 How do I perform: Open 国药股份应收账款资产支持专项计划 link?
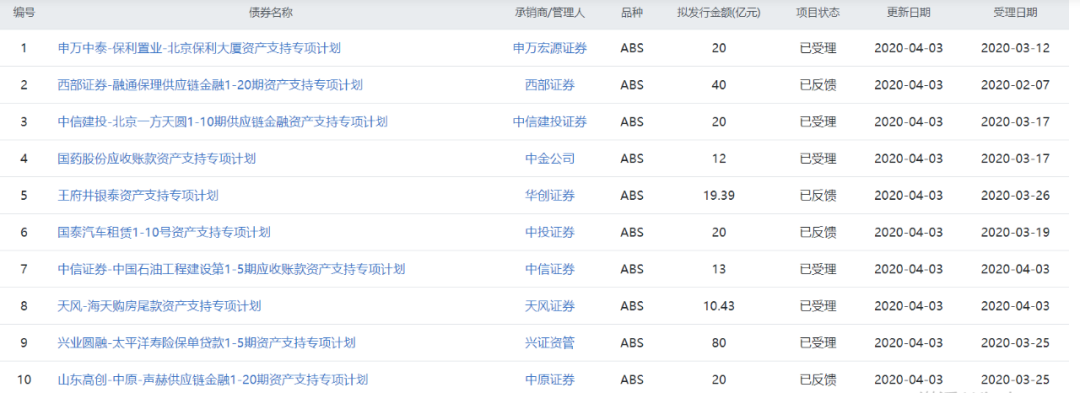coord(157,159)
